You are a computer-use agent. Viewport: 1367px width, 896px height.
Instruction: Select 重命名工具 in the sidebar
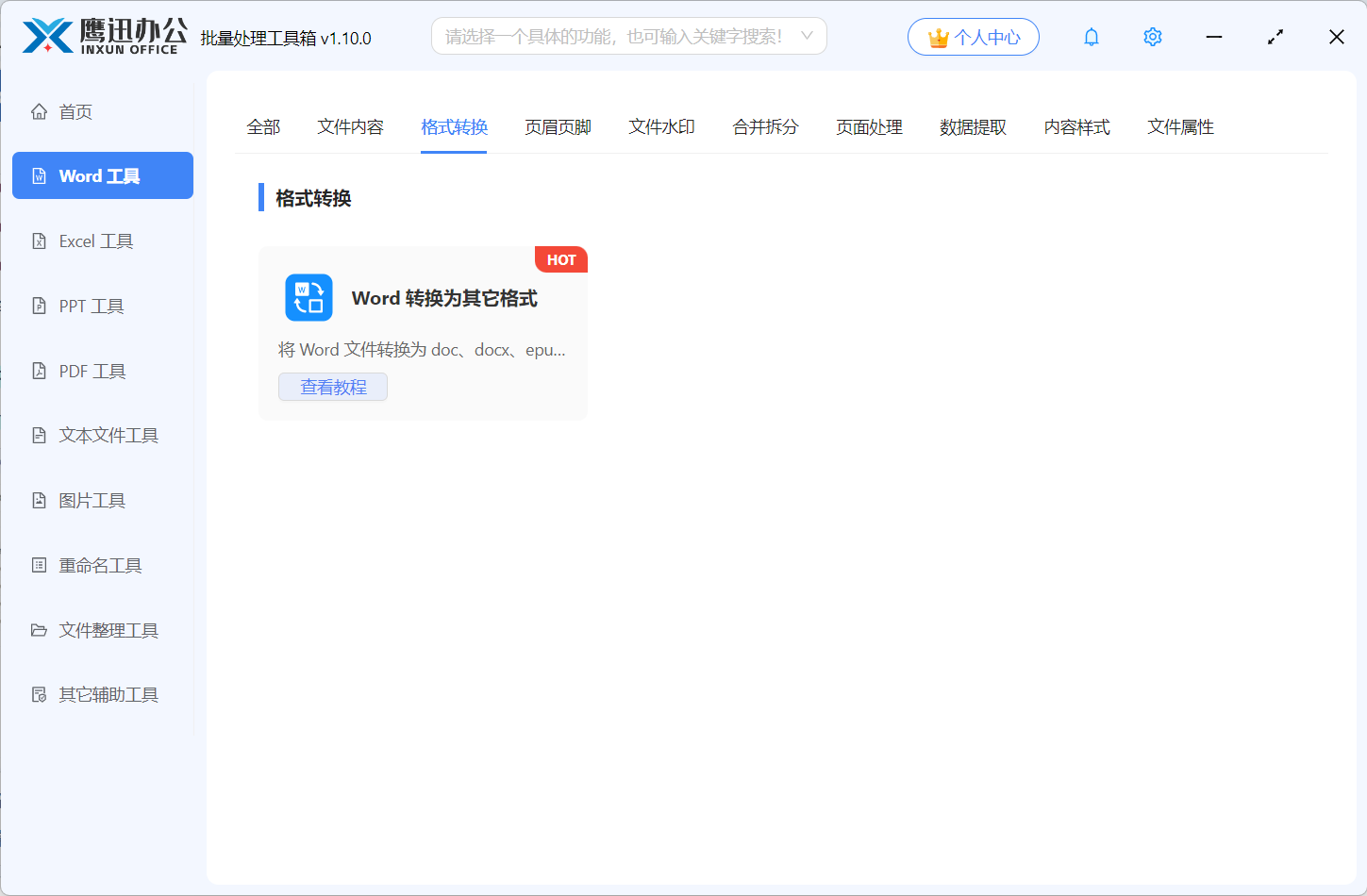pos(100,565)
